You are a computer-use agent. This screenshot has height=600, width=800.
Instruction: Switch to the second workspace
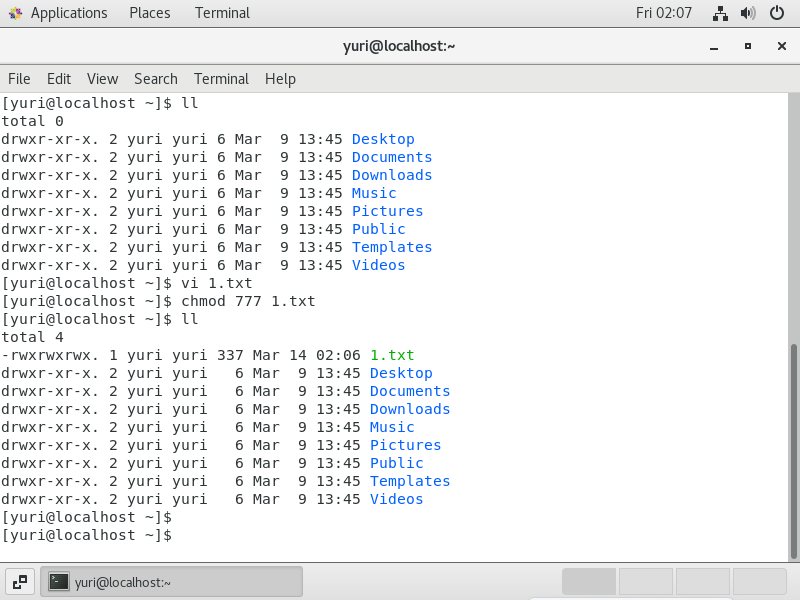(645, 581)
